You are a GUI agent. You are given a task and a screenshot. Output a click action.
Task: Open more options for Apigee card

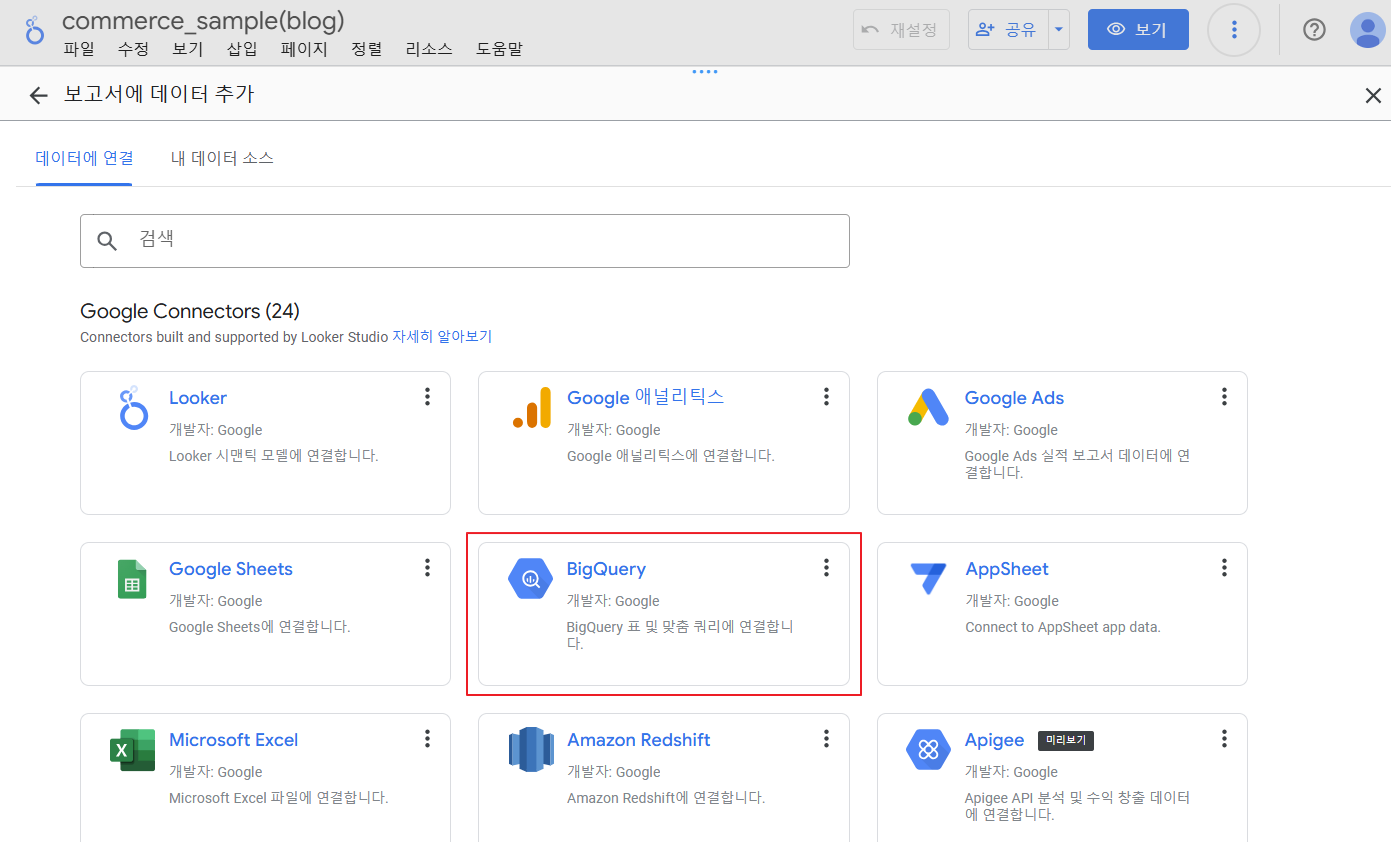pyautogui.click(x=1224, y=739)
